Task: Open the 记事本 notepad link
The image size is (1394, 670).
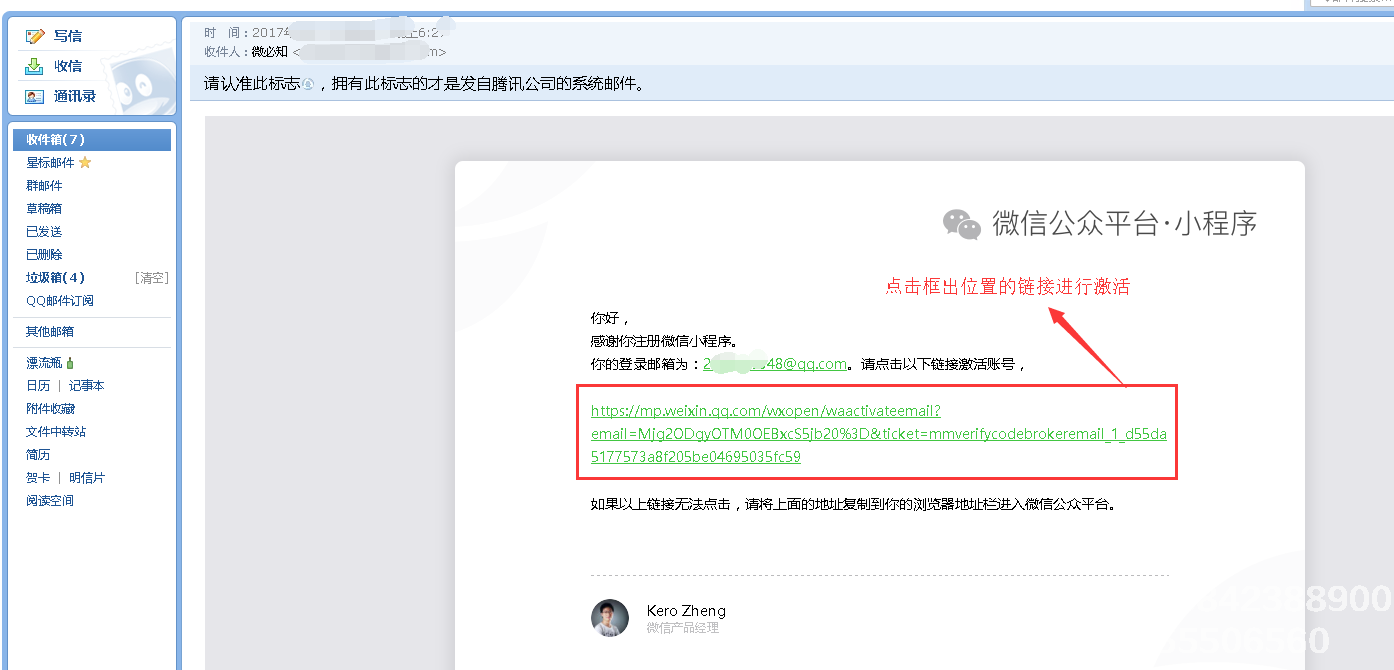Action: point(87,386)
